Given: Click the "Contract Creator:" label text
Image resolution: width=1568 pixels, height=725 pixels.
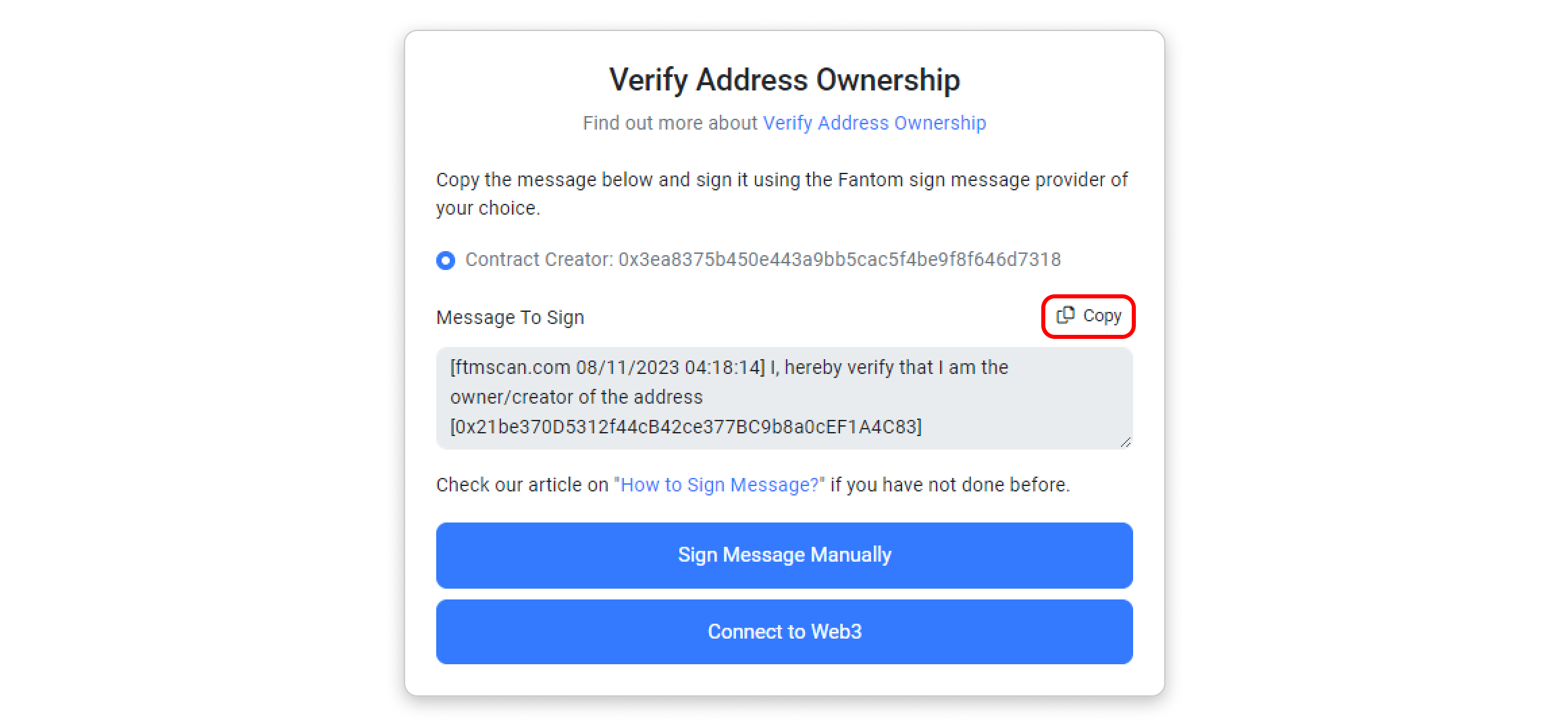Looking at the screenshot, I should point(539,259).
